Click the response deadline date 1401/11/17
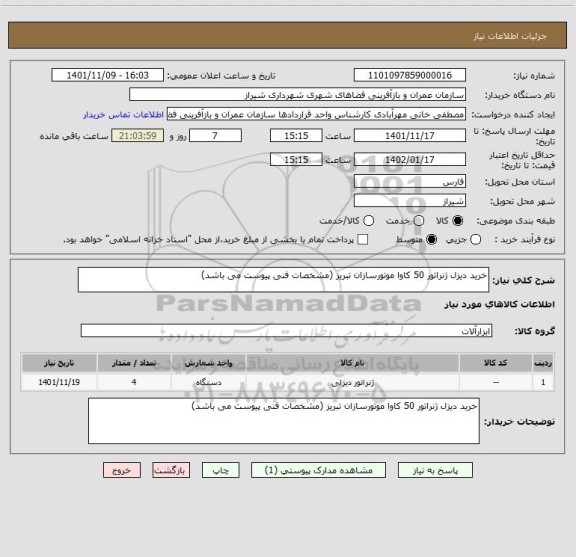576x557 pixels. click(410, 136)
